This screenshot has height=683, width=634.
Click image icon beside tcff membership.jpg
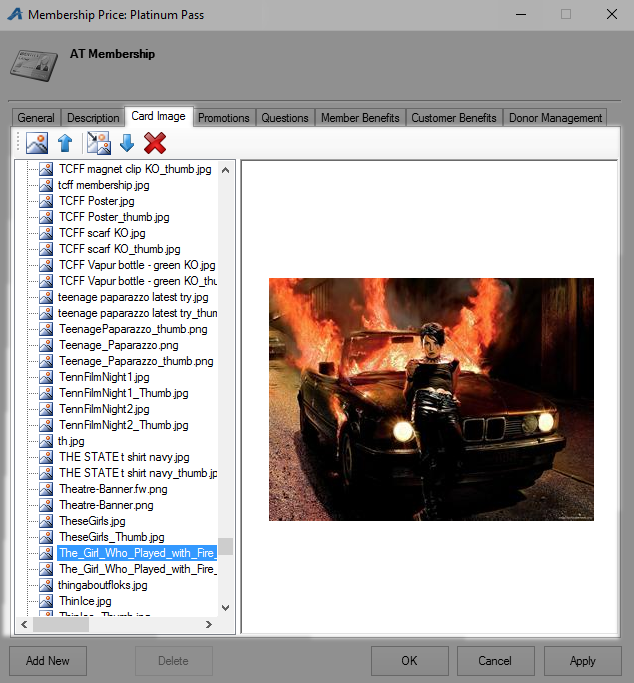click(46, 185)
